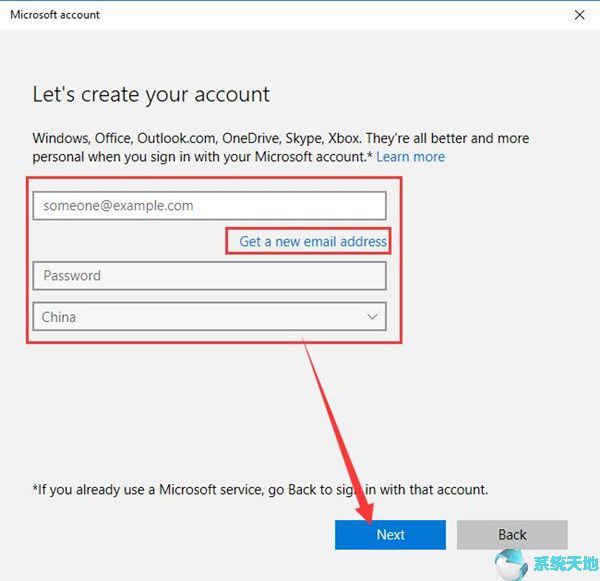This screenshot has height=581, width=600.
Task: Click the 'Microsoft account' title bar text
Action: pos(55,15)
